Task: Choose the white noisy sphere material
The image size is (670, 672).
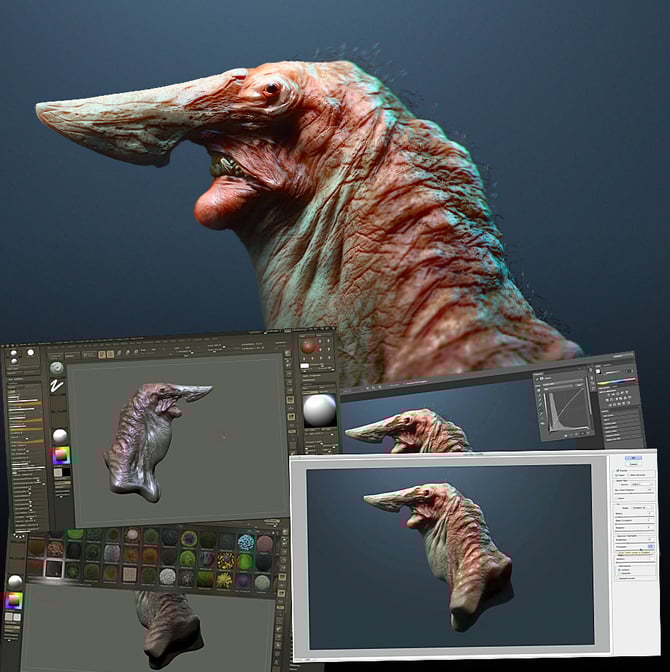Action: tap(168, 577)
